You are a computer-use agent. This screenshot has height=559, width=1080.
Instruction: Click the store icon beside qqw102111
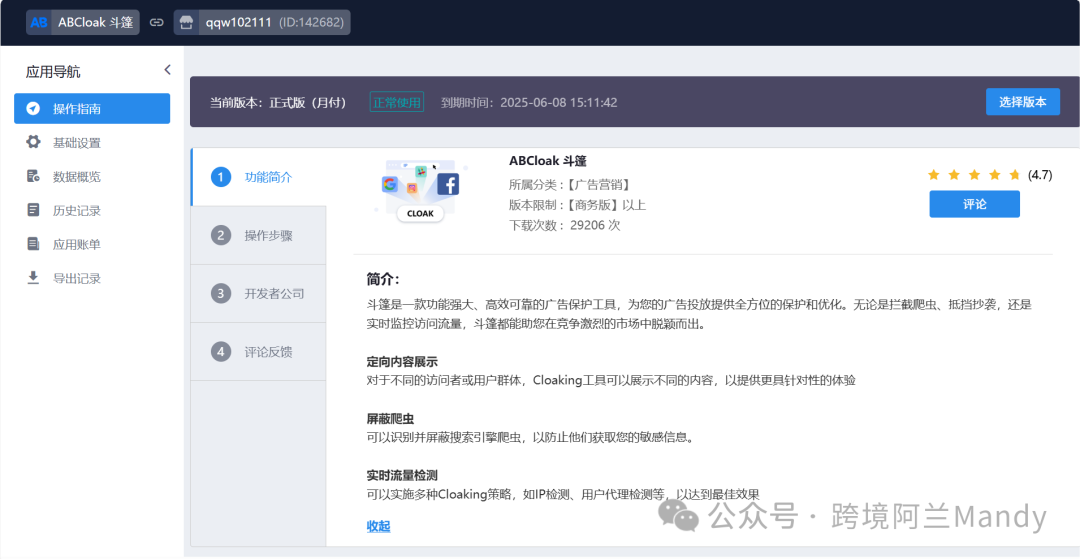(186, 22)
